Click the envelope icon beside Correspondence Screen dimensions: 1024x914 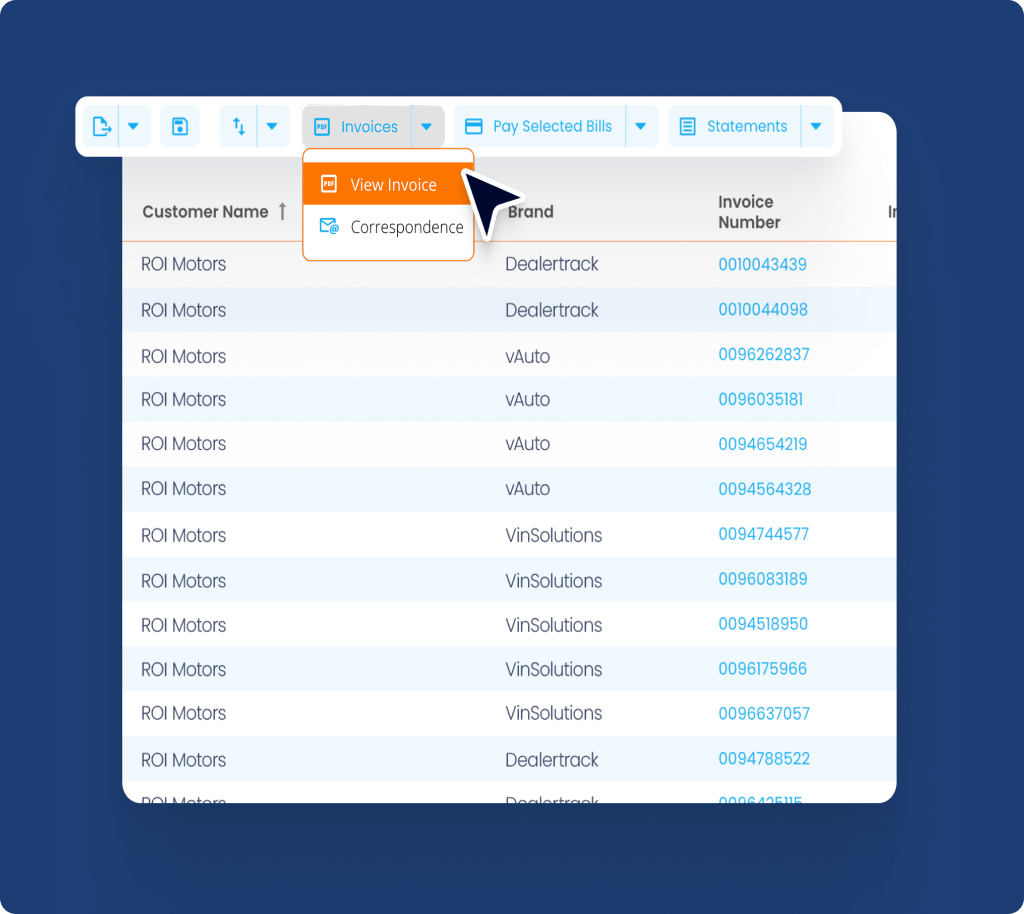click(x=328, y=227)
